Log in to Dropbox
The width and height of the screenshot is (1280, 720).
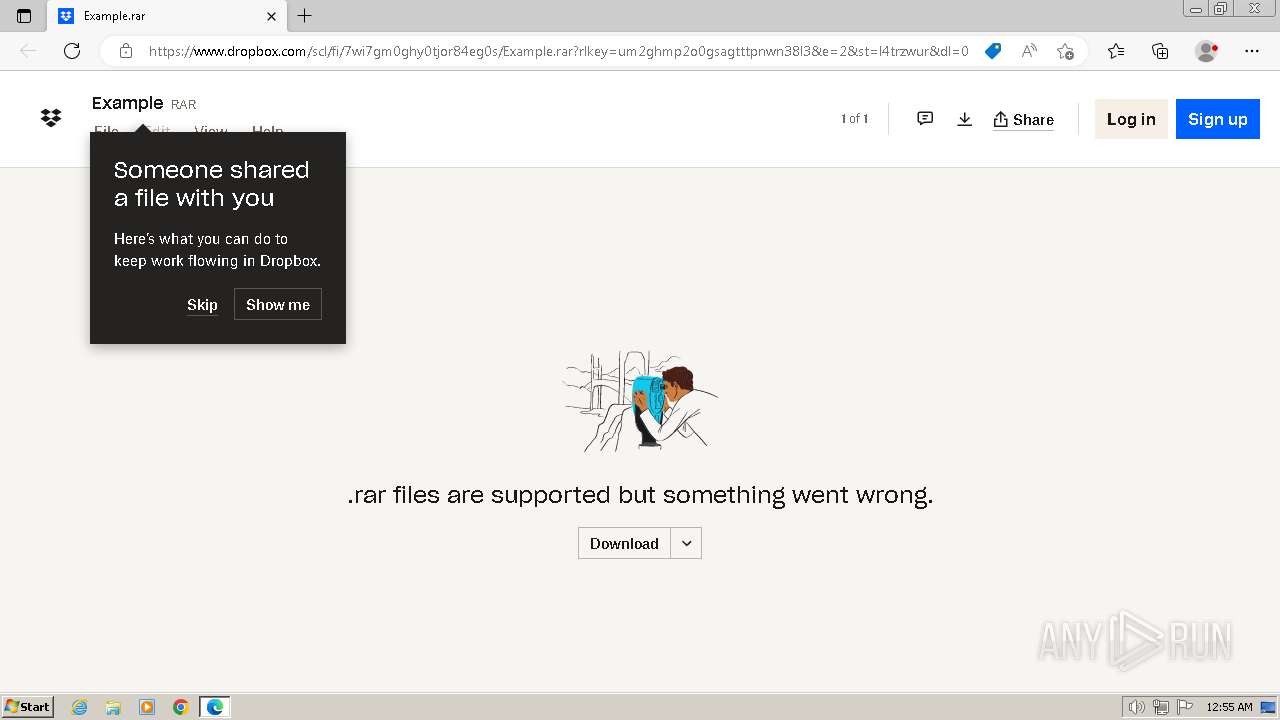point(1131,119)
